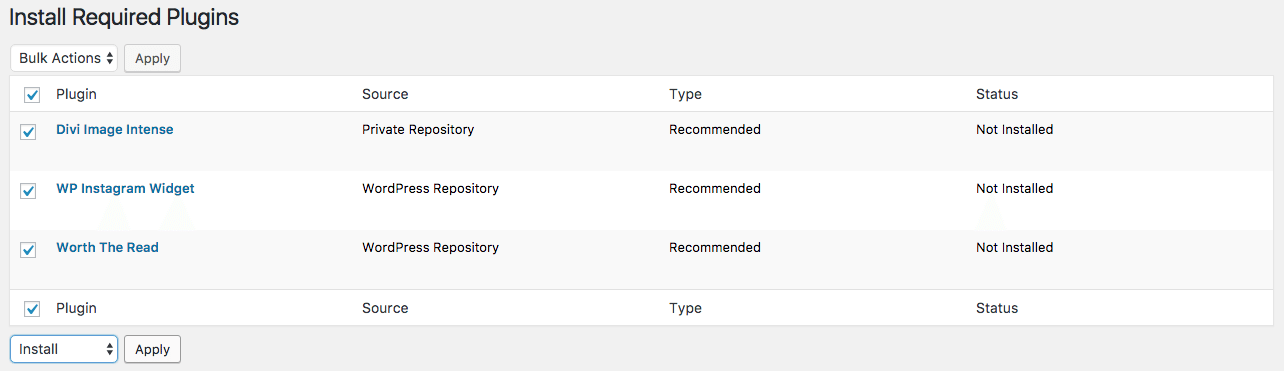Click the footer Plugin column label

coord(76,308)
